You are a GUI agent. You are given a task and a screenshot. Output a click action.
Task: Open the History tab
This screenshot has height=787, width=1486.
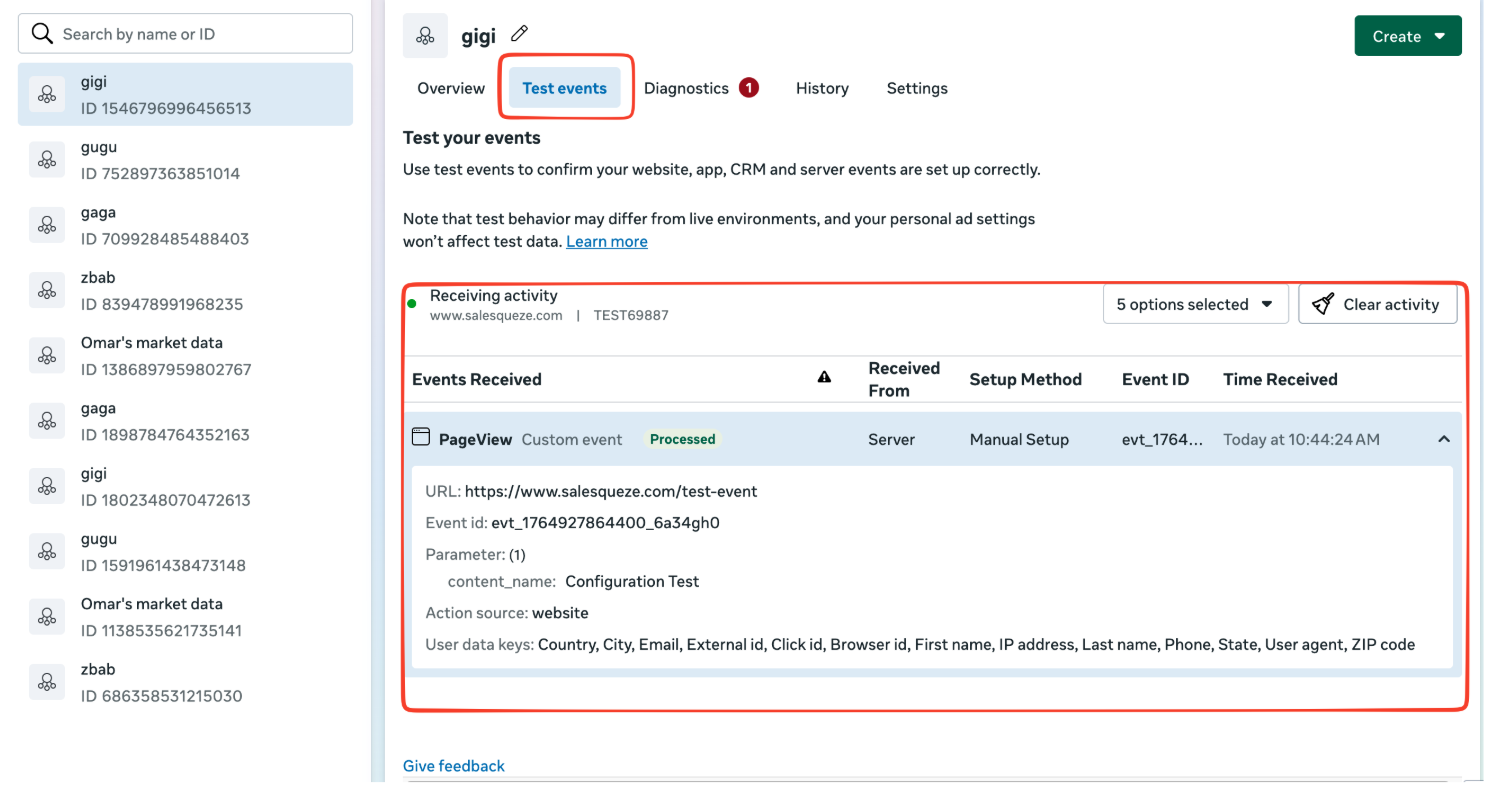click(822, 88)
